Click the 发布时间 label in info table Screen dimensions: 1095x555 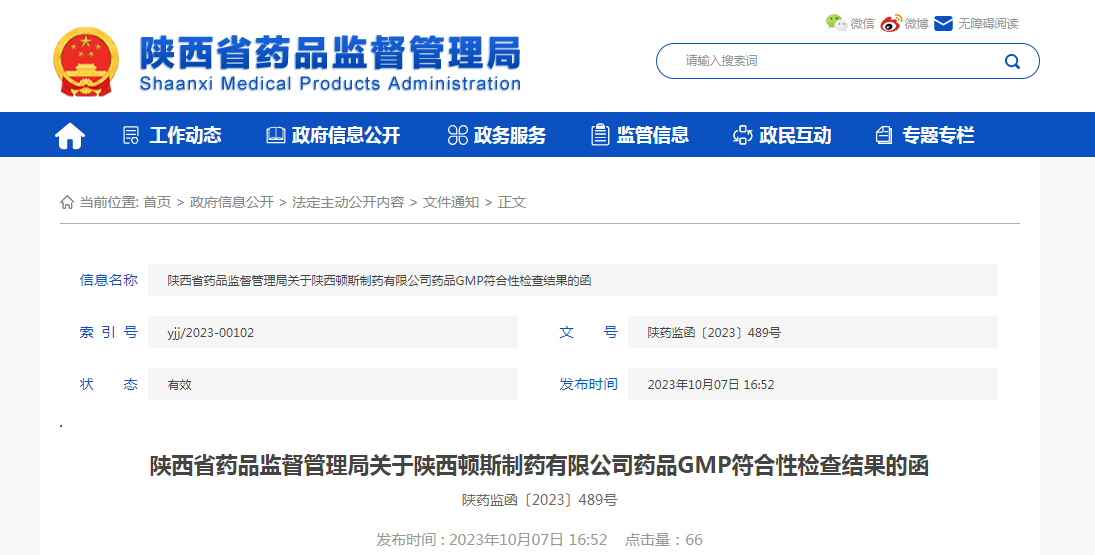pos(588,384)
